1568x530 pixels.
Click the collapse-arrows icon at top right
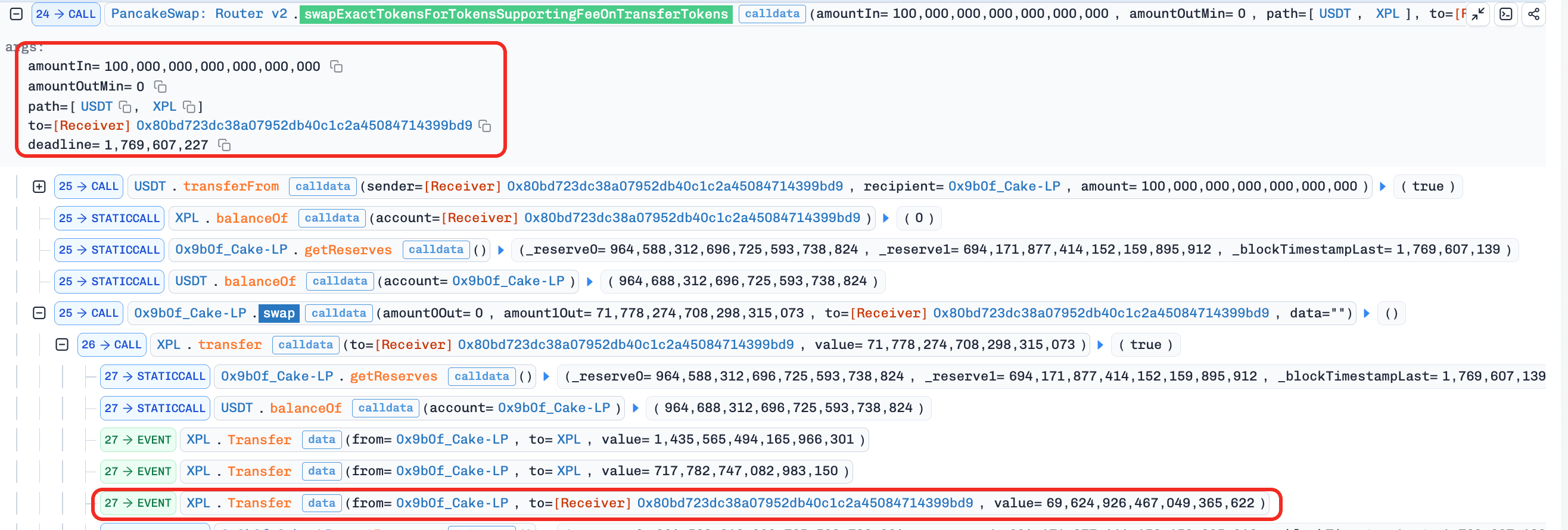click(1477, 14)
